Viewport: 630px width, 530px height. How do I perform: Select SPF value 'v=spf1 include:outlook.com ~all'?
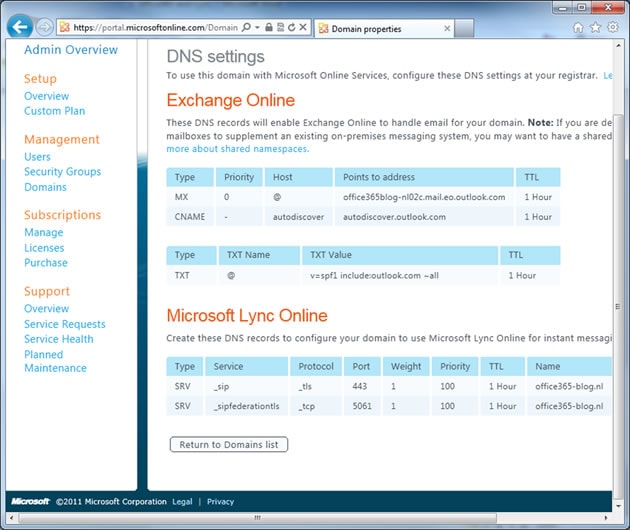point(374,276)
